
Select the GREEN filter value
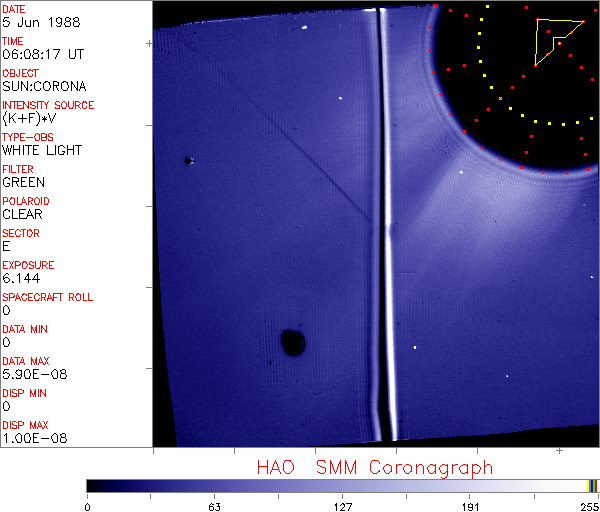(x=24, y=183)
